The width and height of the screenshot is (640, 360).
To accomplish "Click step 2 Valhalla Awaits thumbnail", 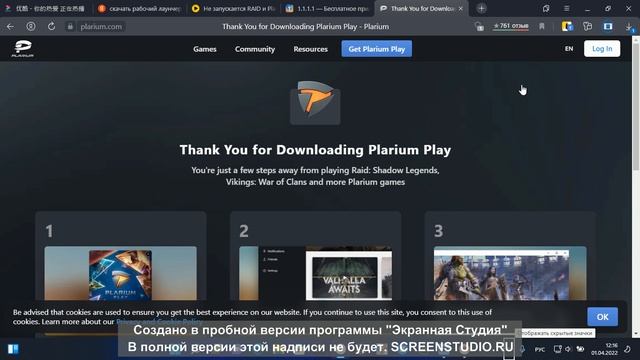I will tap(316, 273).
